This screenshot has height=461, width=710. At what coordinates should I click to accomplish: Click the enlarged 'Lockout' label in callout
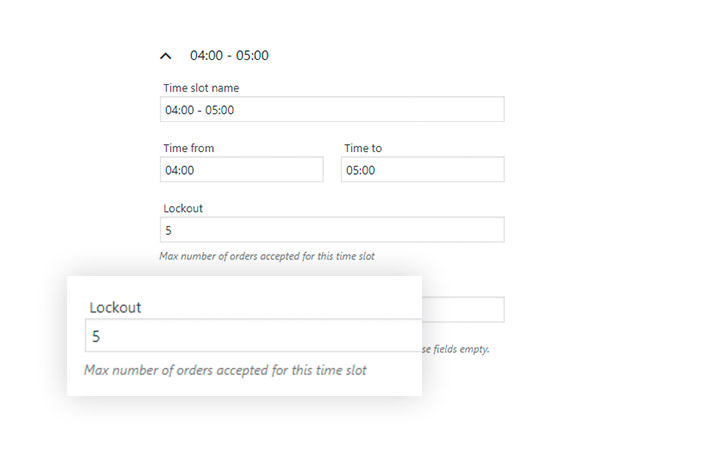pyautogui.click(x=115, y=308)
